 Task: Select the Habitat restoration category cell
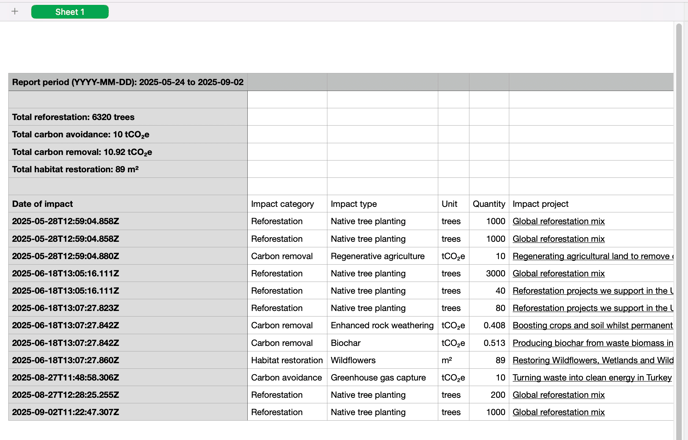(x=287, y=360)
